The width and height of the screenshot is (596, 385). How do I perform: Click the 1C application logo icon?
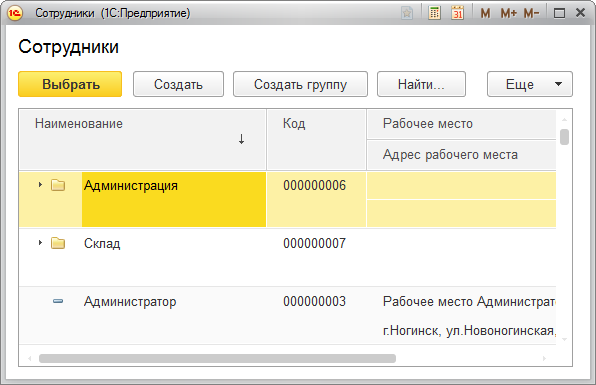[15, 13]
